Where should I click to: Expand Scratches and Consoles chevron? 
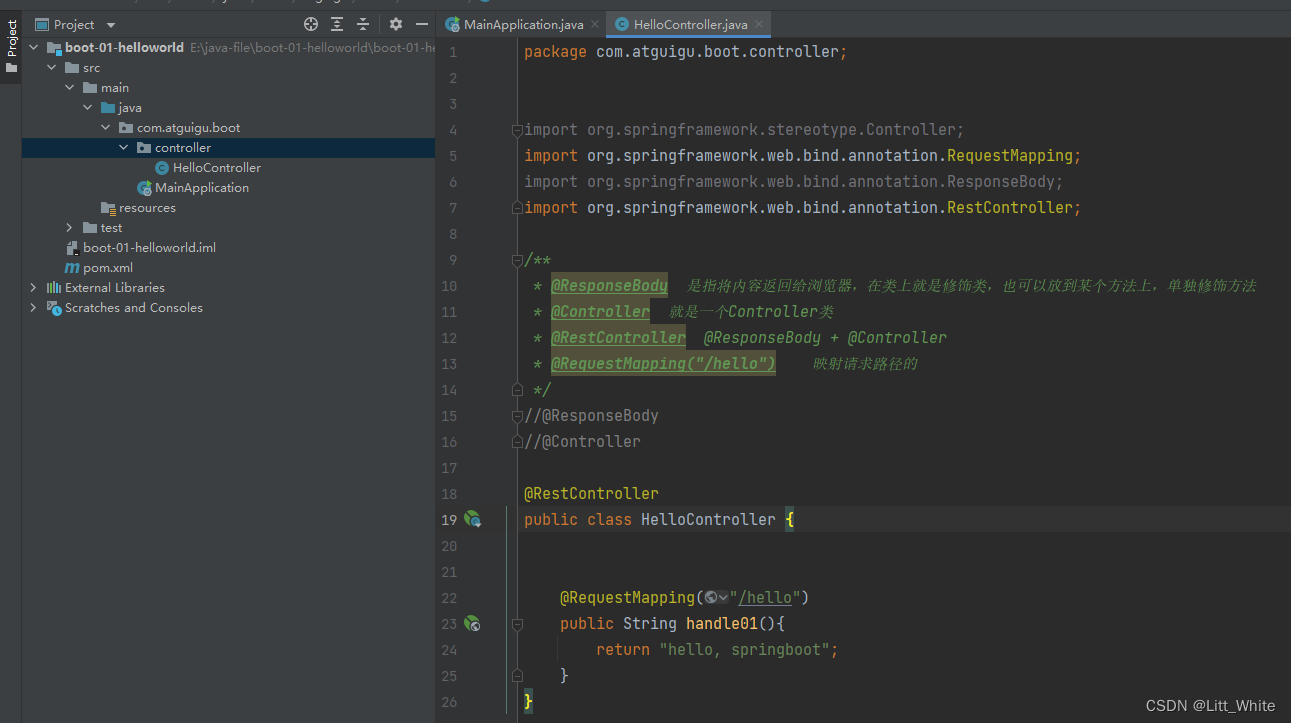[x=34, y=307]
